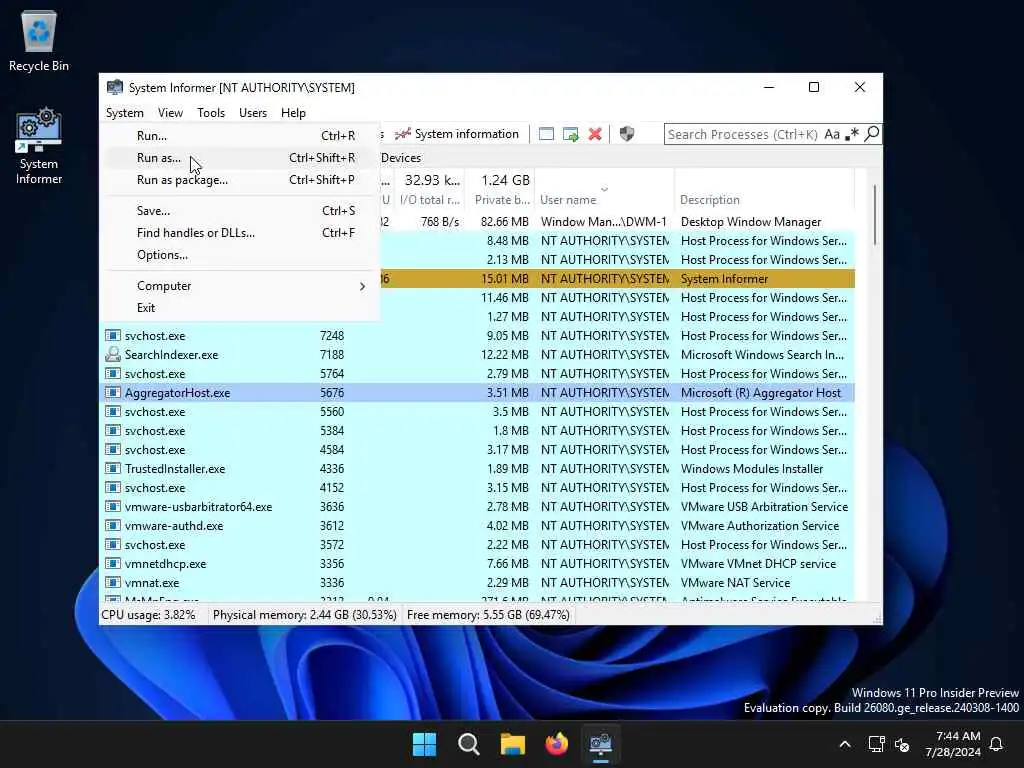Select the vmnat.exe process
The height and width of the screenshot is (768, 1024).
point(152,583)
